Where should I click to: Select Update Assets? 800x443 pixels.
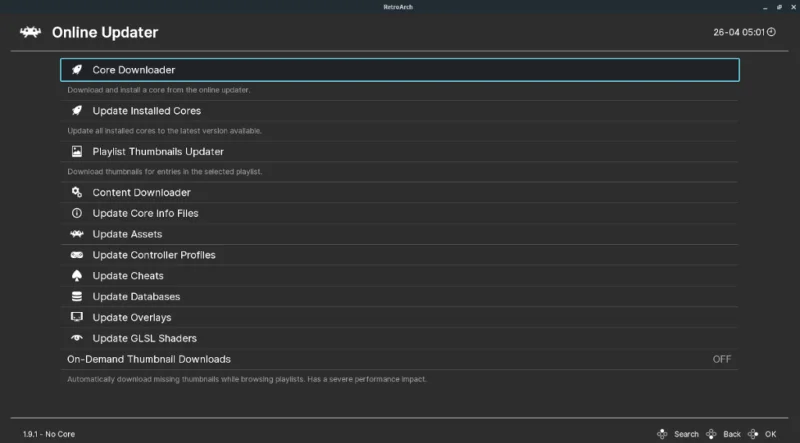(x=399, y=234)
